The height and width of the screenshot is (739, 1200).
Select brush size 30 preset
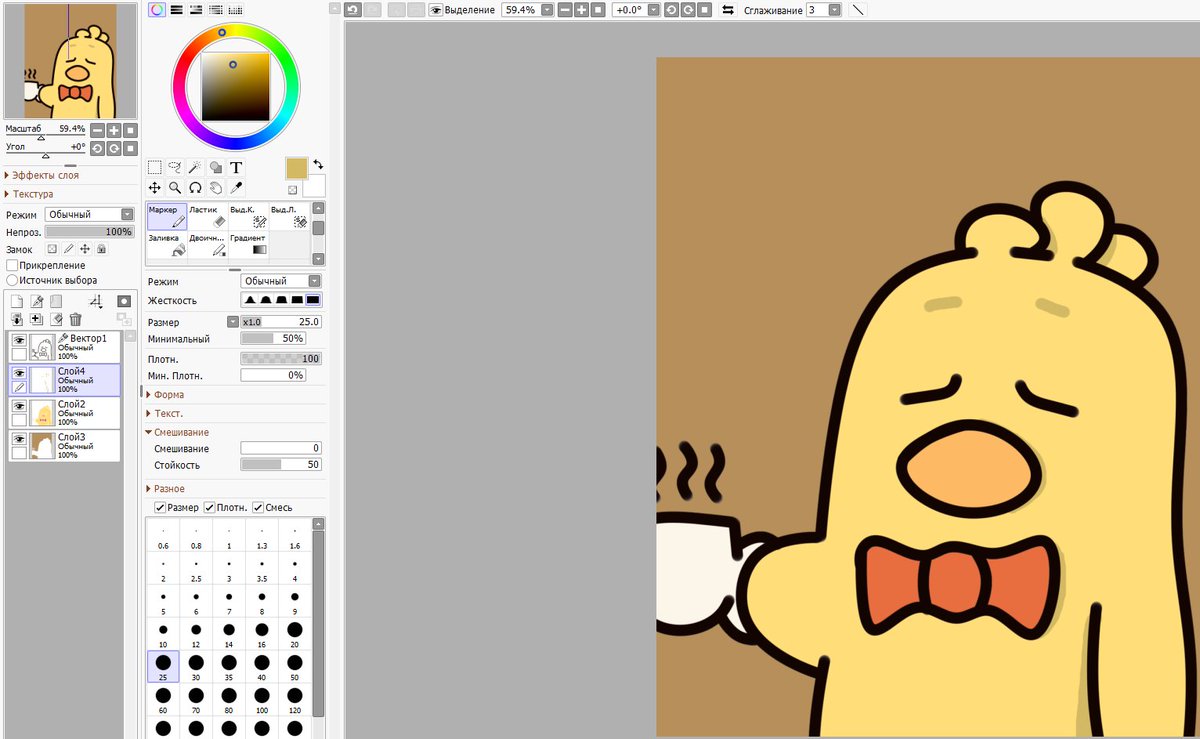click(x=196, y=667)
